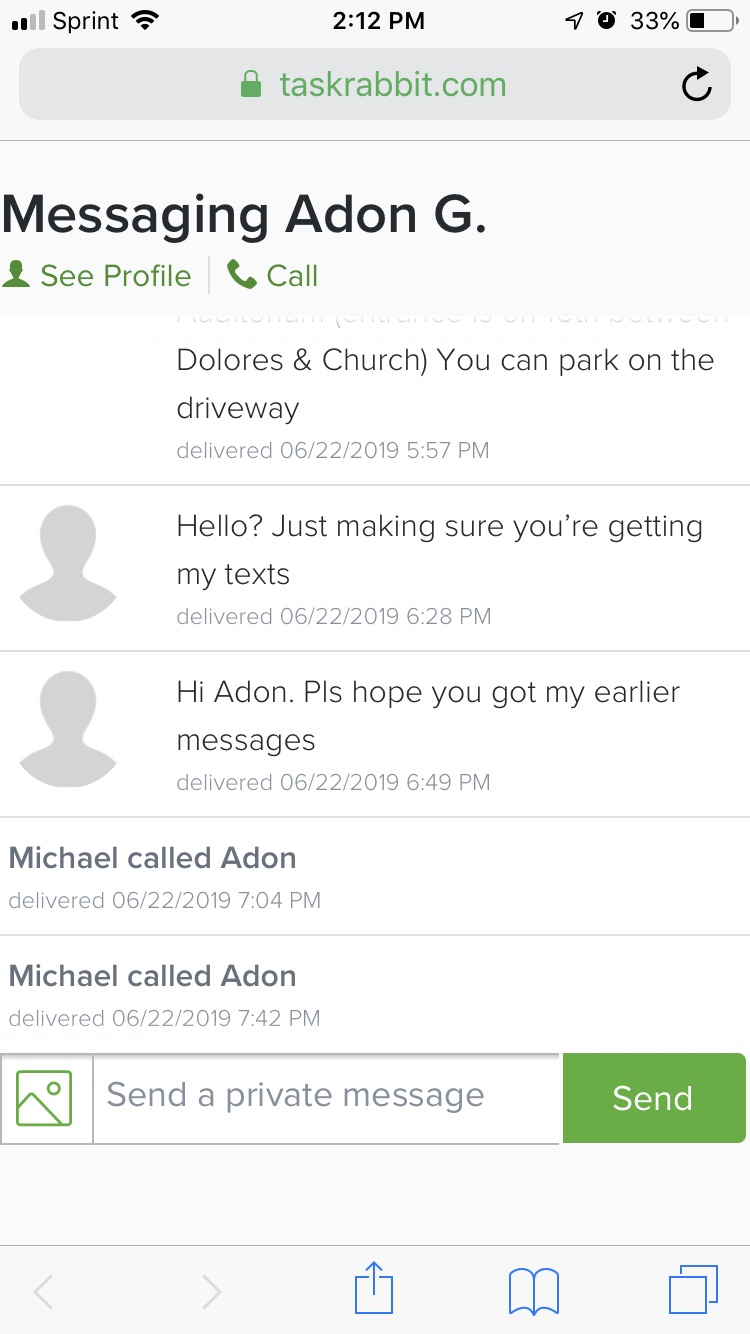Focus the Send a private message field

(x=326, y=1097)
